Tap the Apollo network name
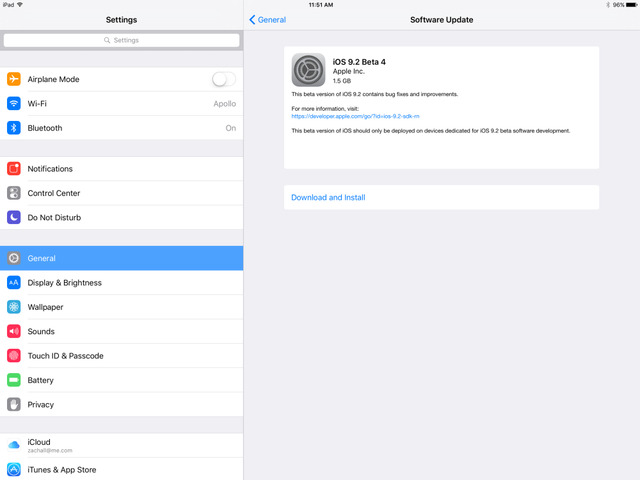Screen dimensions: 640x480 click(x=224, y=104)
